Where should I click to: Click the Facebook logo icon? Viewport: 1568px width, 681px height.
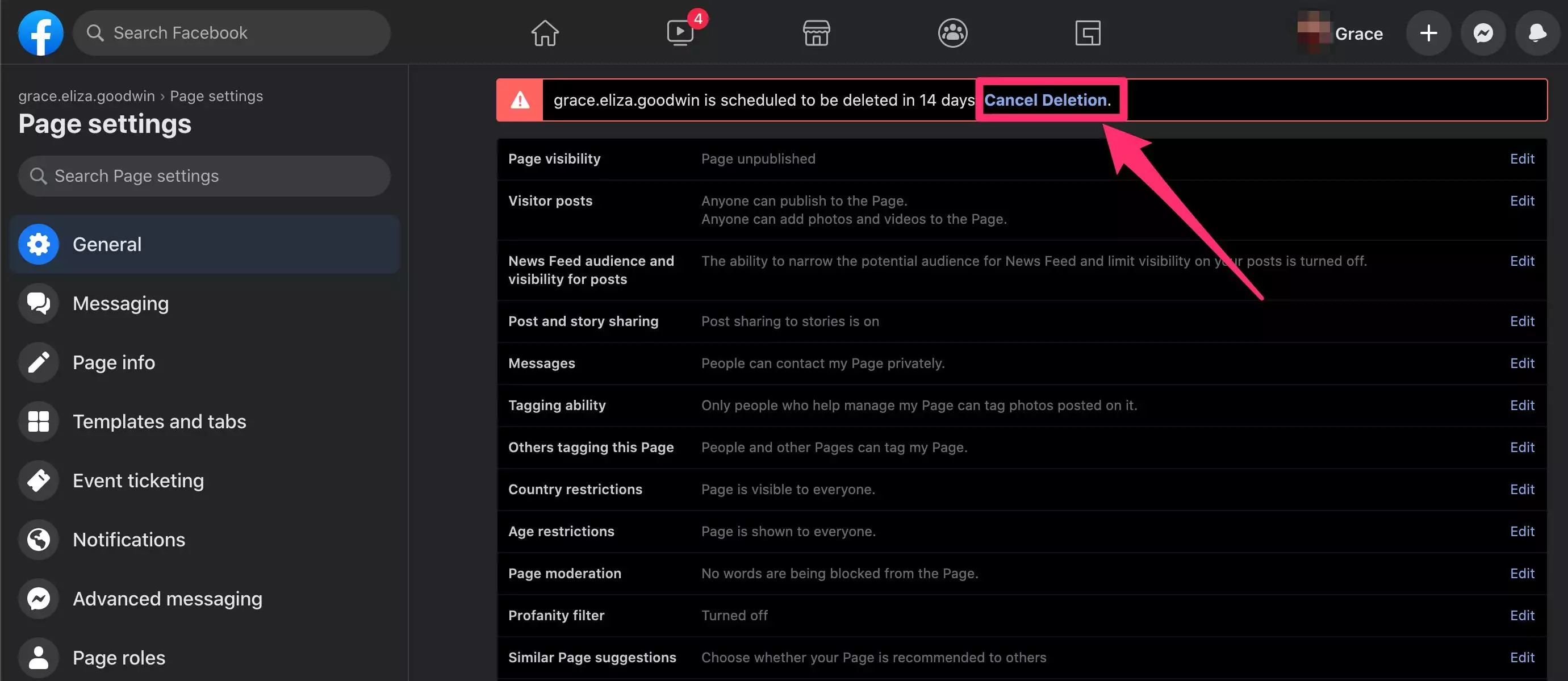(x=40, y=33)
